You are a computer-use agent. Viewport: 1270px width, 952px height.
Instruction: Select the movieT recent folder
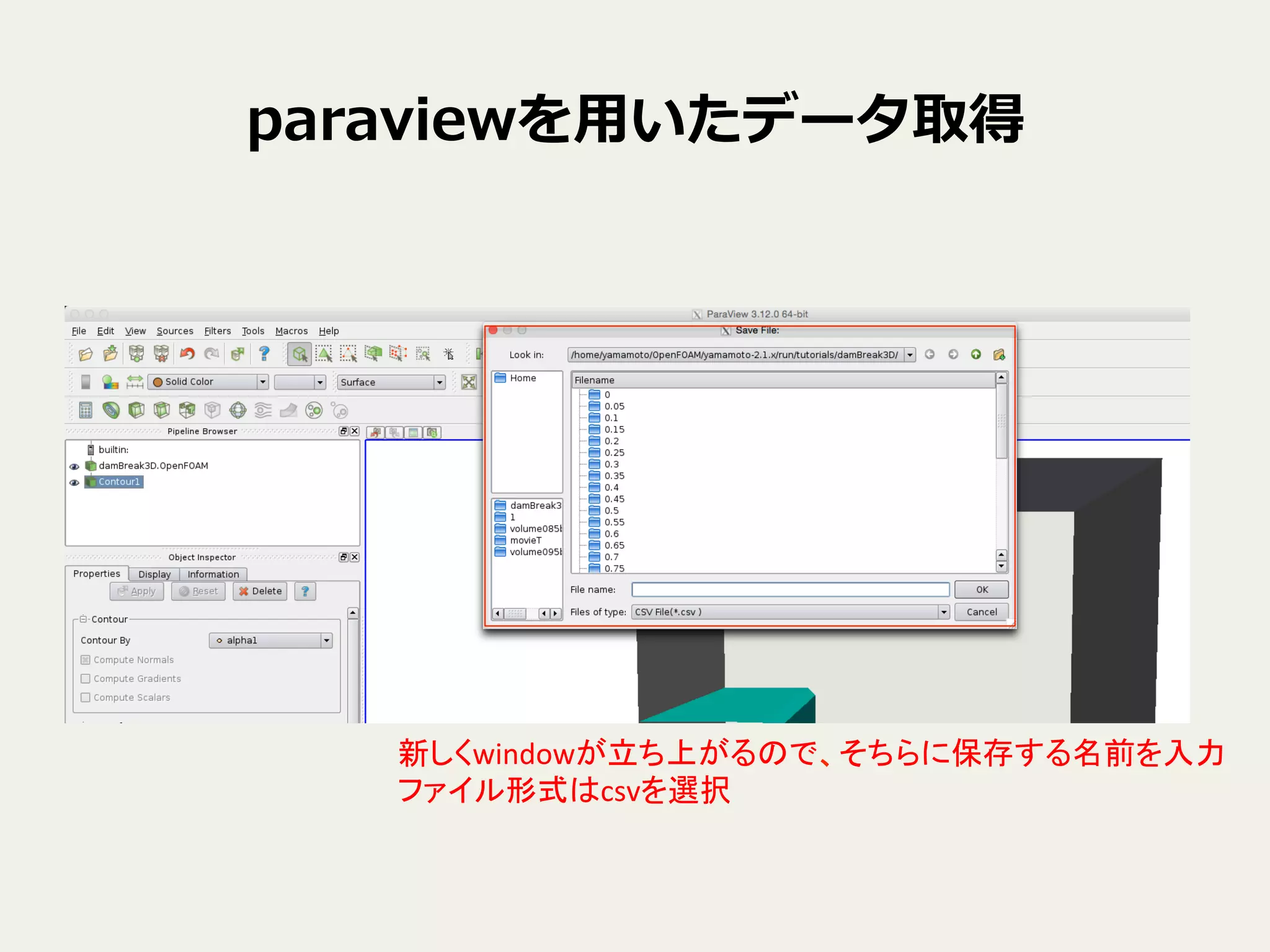(518, 540)
